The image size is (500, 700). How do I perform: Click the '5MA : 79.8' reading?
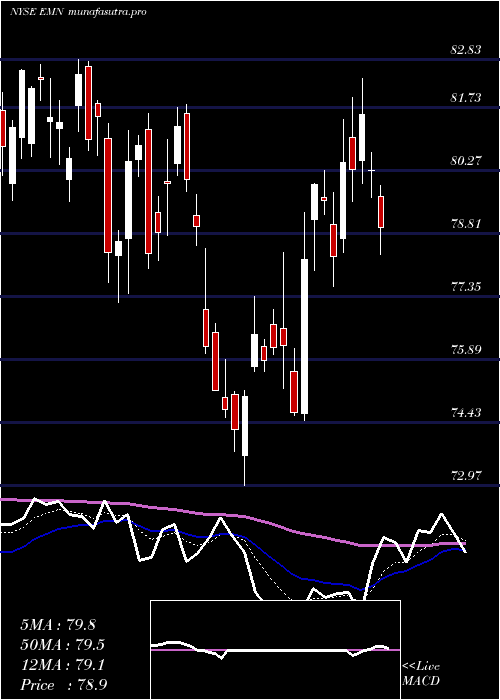(x=58, y=624)
